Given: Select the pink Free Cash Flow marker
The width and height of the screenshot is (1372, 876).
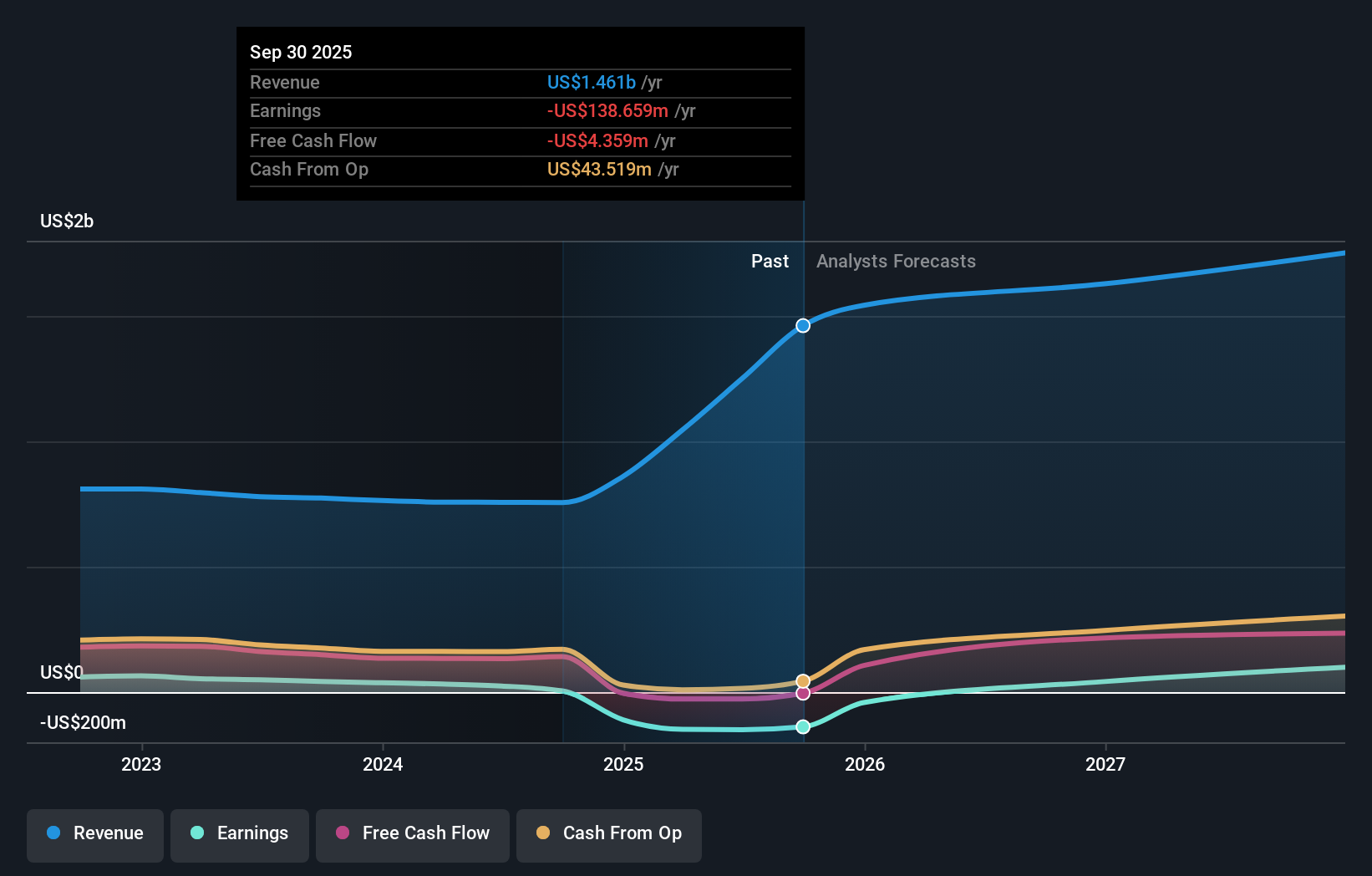Looking at the screenshot, I should click(803, 694).
